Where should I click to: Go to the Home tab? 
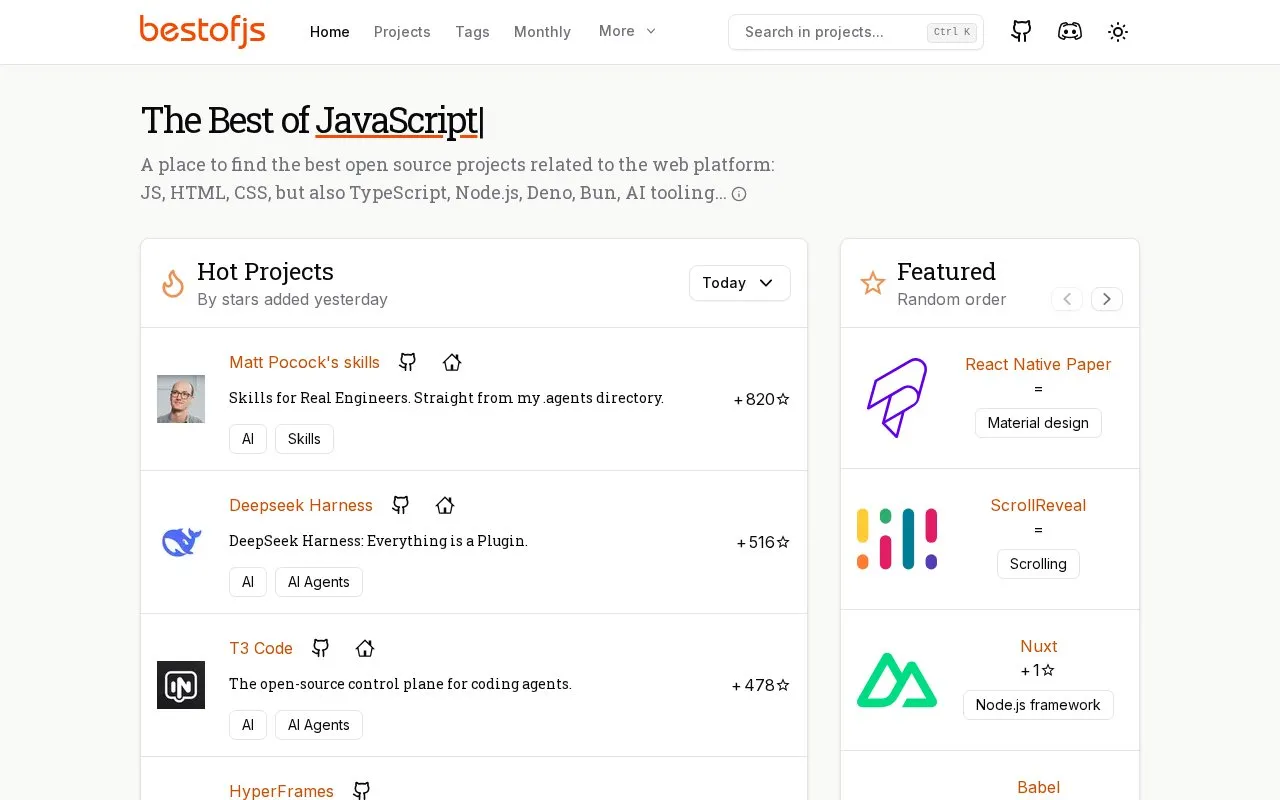[330, 32]
